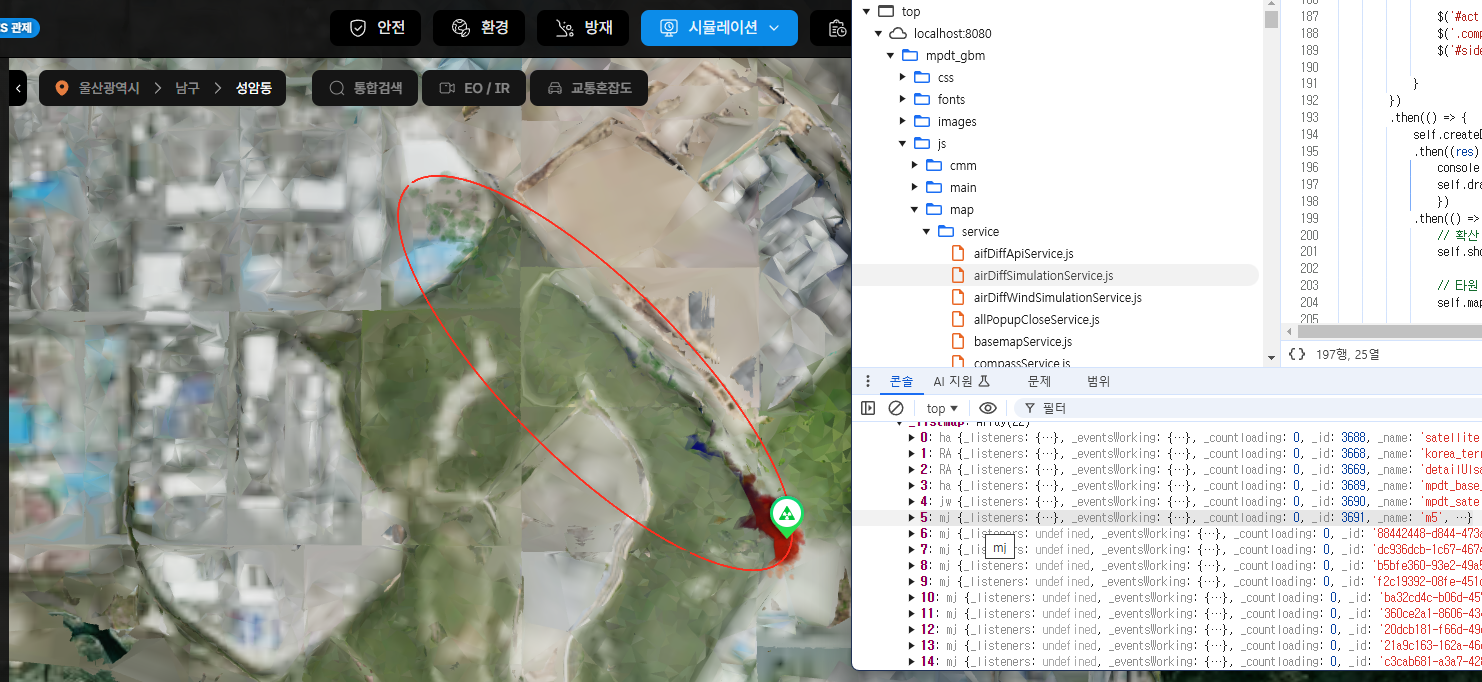Click the clipboard-clock icon button at top
Screen dimensions: 1482x682
click(x=836, y=28)
